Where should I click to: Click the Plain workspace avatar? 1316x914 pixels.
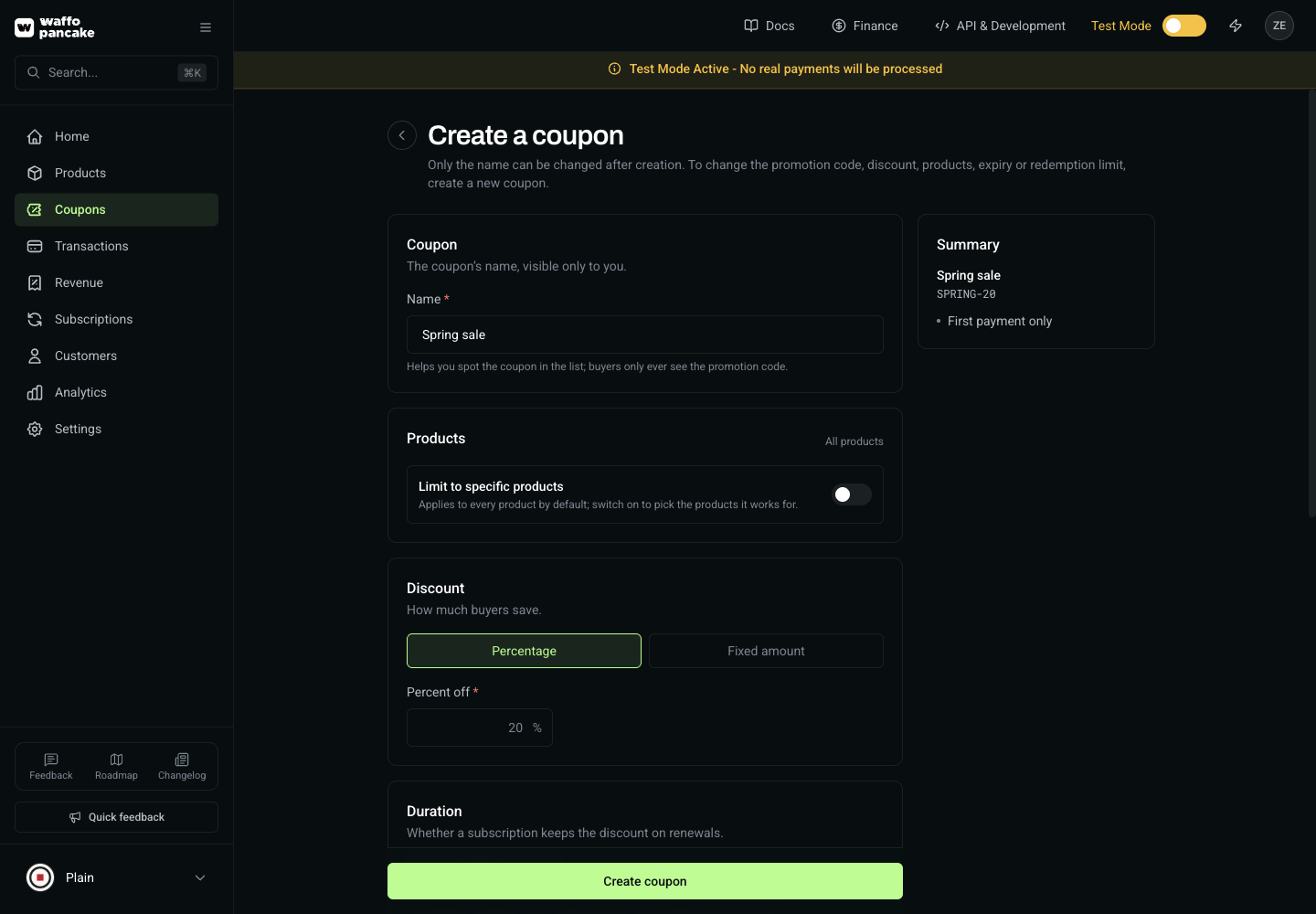(40, 877)
